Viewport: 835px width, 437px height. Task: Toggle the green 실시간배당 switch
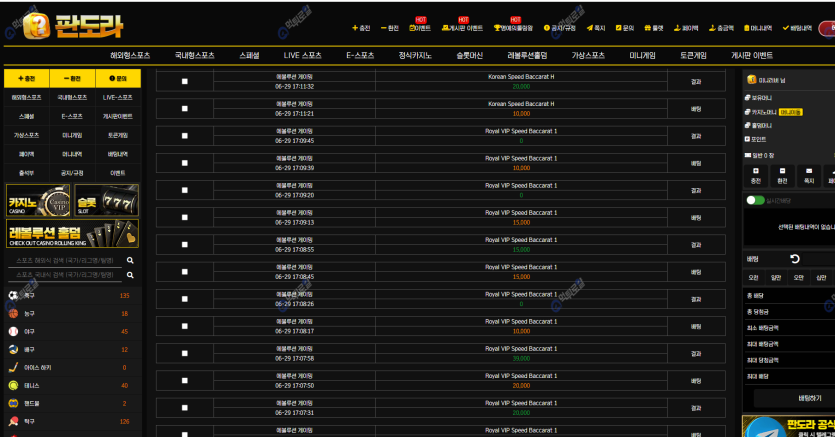tap(755, 200)
